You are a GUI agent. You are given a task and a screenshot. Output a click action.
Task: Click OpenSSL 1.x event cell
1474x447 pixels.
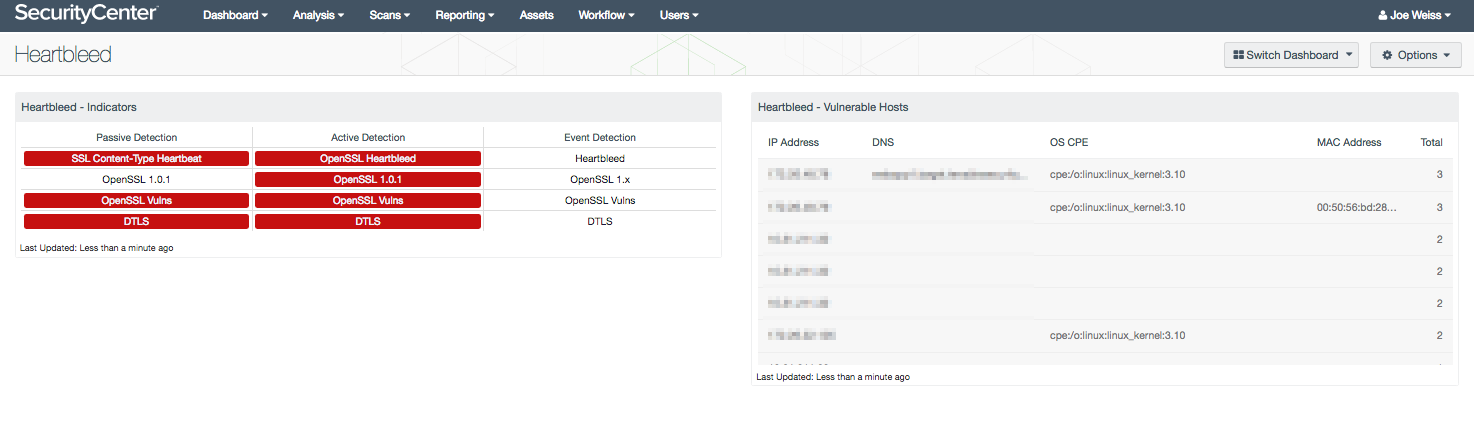pos(600,179)
